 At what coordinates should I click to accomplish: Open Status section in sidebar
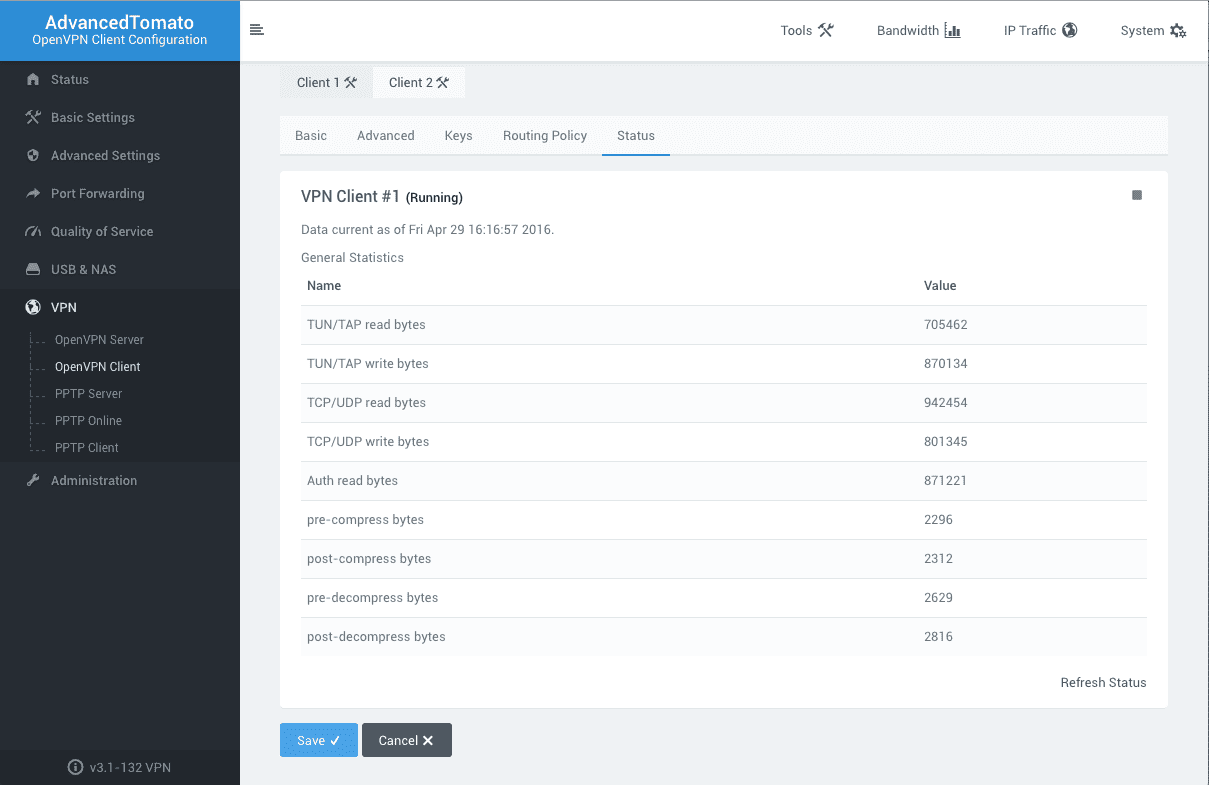(x=70, y=79)
